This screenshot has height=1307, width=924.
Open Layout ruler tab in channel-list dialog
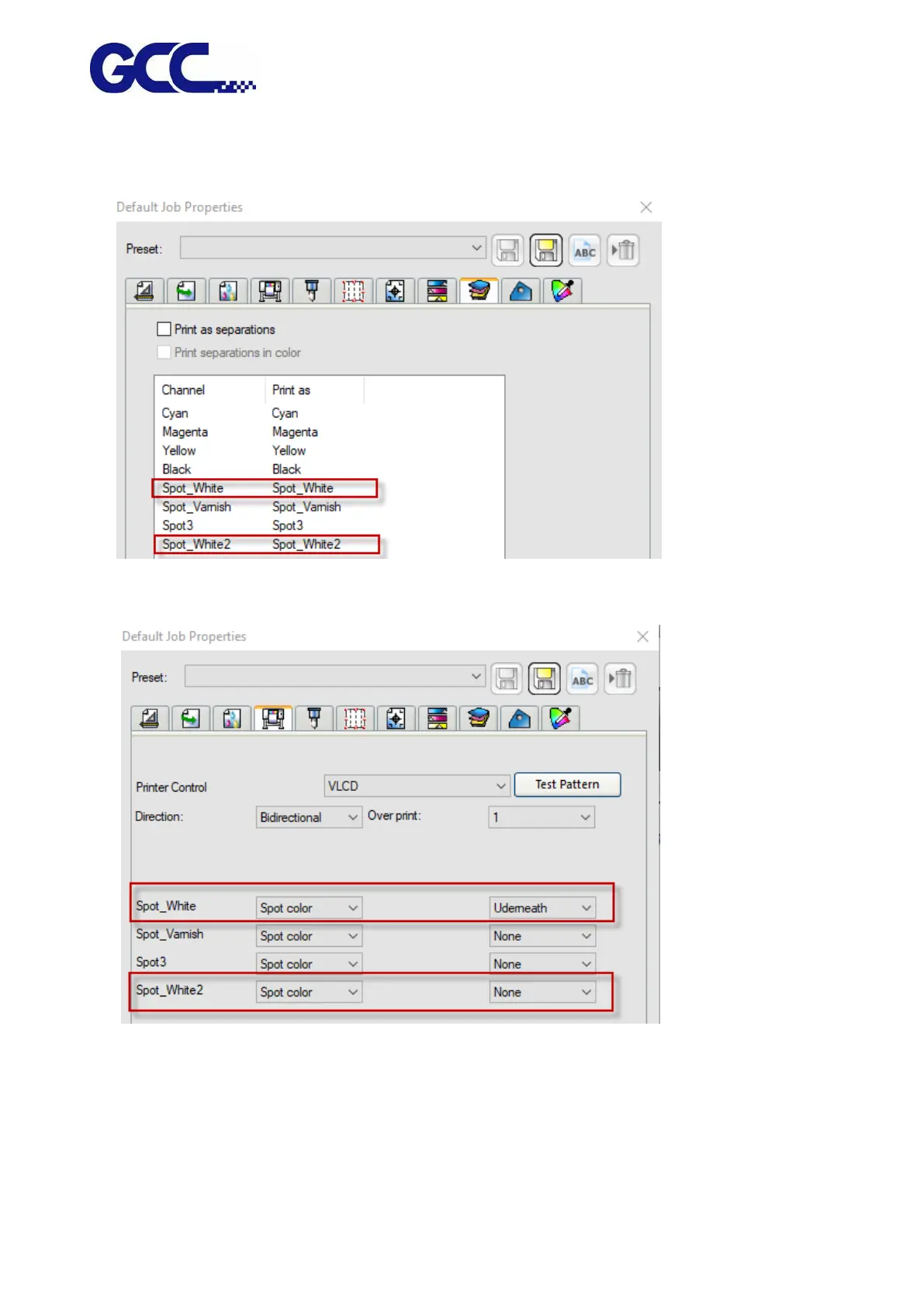click(x=144, y=291)
